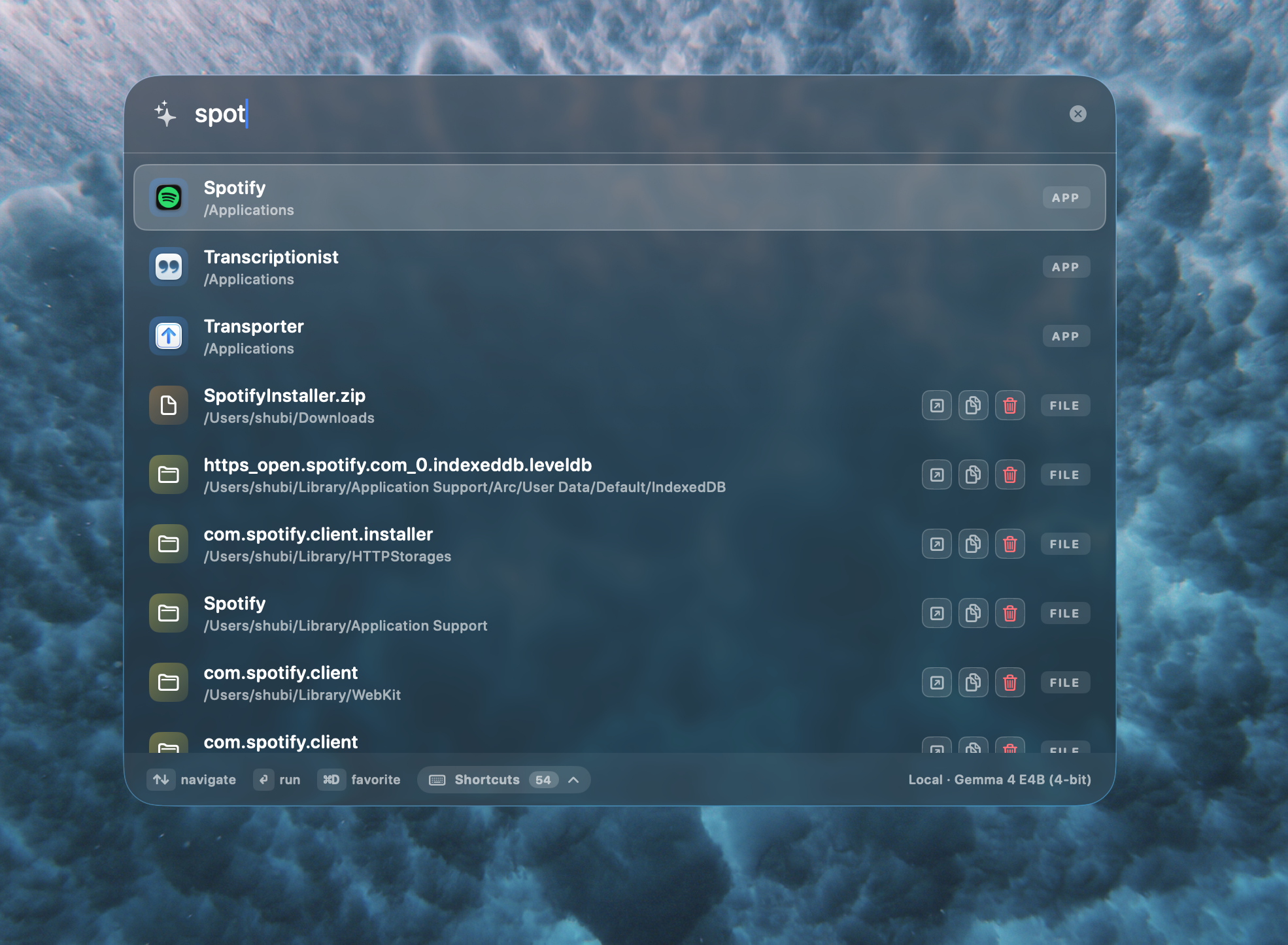Click the Spotify app icon

169,197
